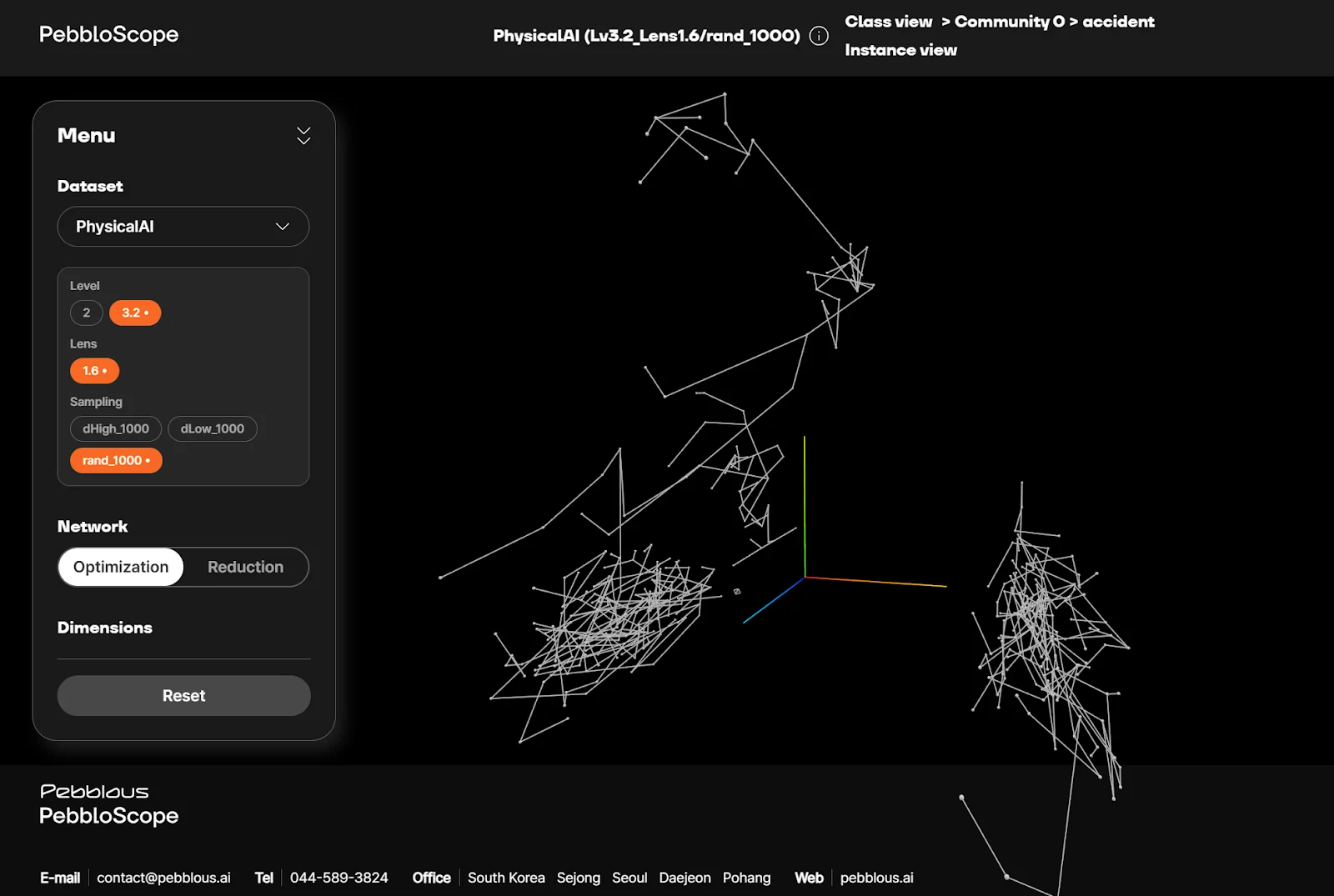
Task: Toggle Lens 1.6 chip
Action: pos(94,371)
